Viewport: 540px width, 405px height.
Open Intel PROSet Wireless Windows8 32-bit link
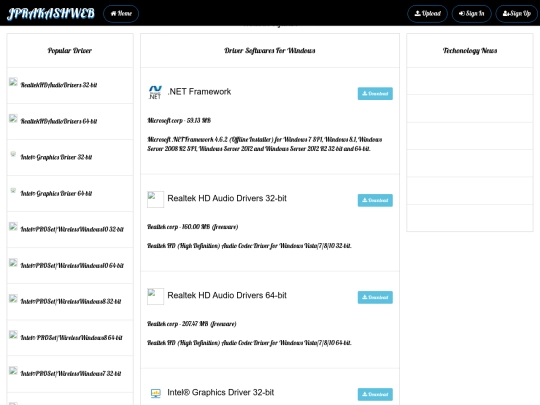(x=71, y=302)
